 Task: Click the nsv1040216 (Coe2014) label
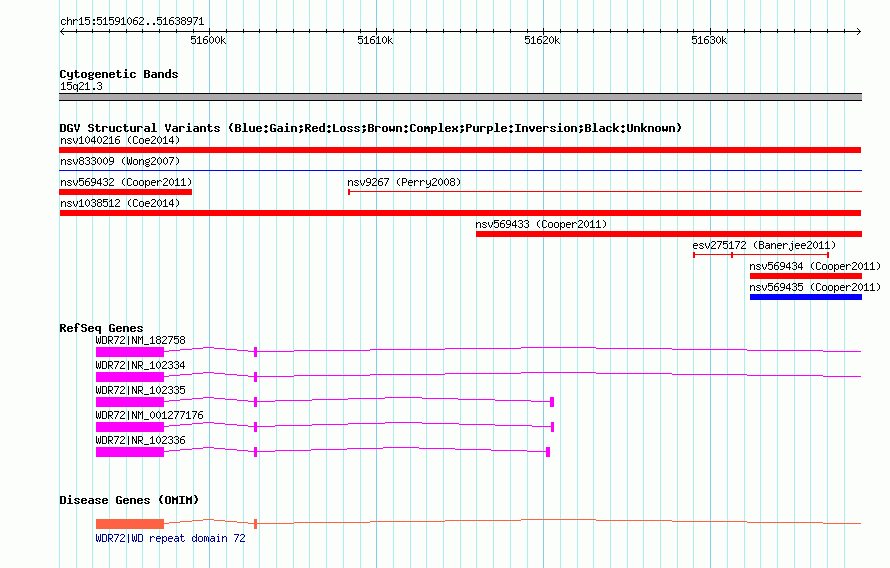(x=120, y=140)
